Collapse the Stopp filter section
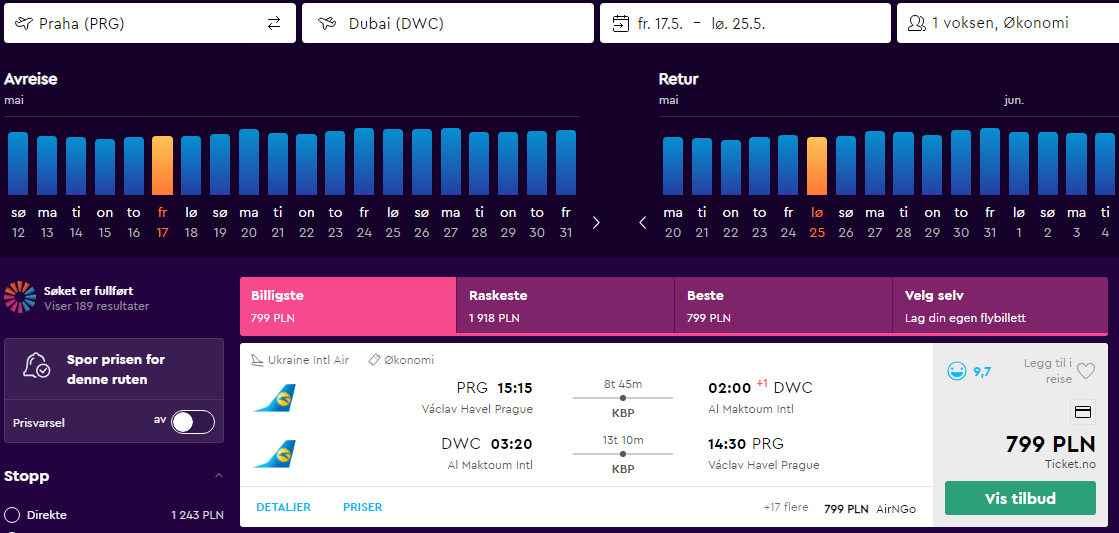This screenshot has width=1119, height=533. 219,476
